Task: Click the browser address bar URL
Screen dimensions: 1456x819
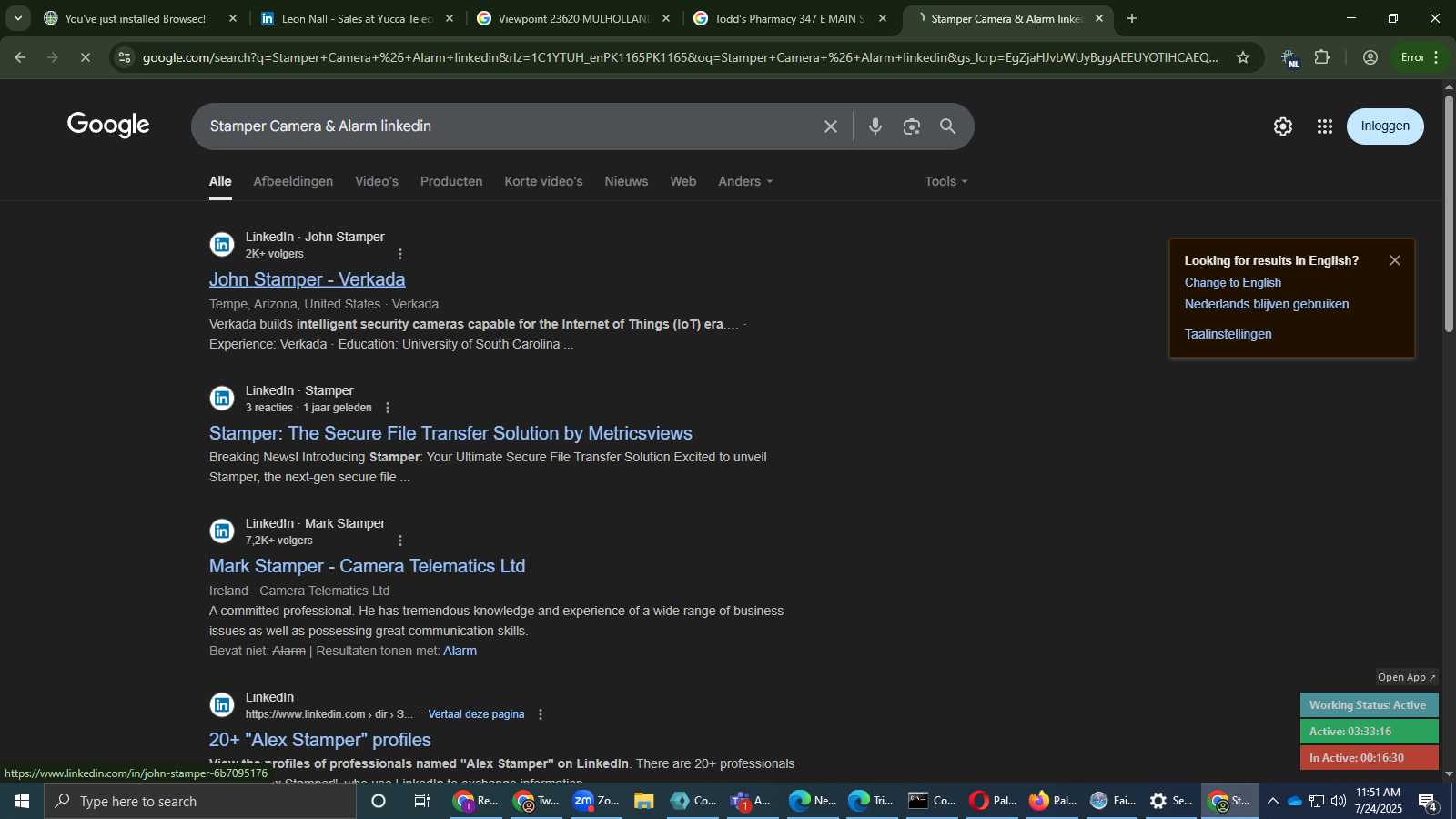Action: [680, 57]
